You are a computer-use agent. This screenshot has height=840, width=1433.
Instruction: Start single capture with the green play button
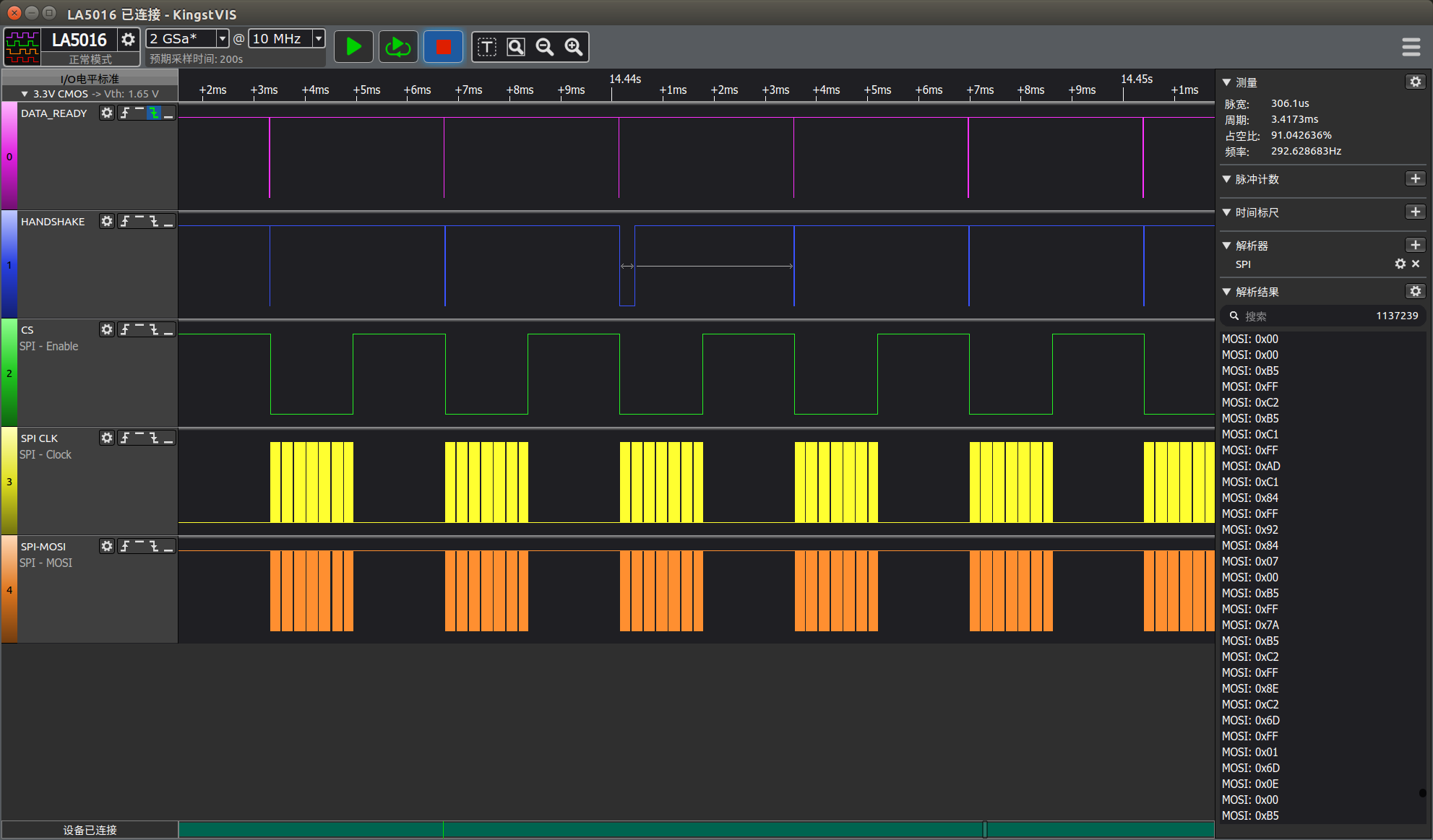coord(353,47)
